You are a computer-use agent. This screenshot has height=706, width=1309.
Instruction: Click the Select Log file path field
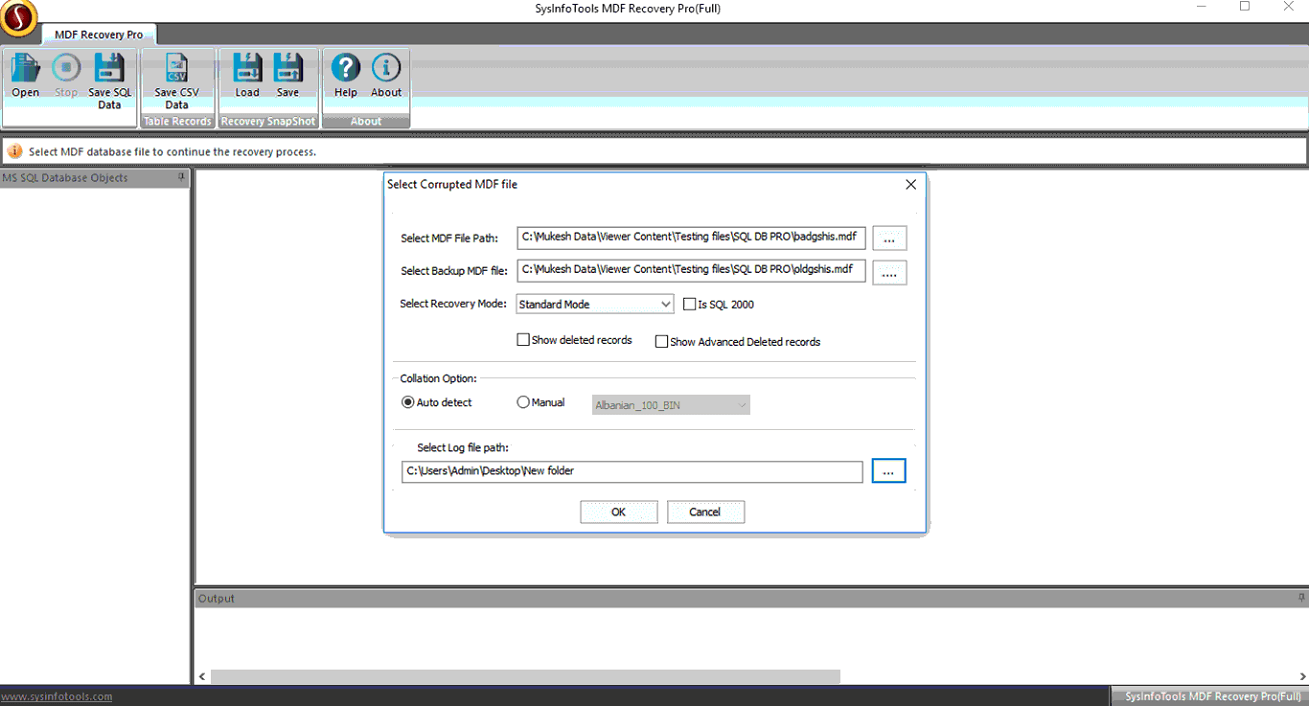pyautogui.click(x=632, y=471)
